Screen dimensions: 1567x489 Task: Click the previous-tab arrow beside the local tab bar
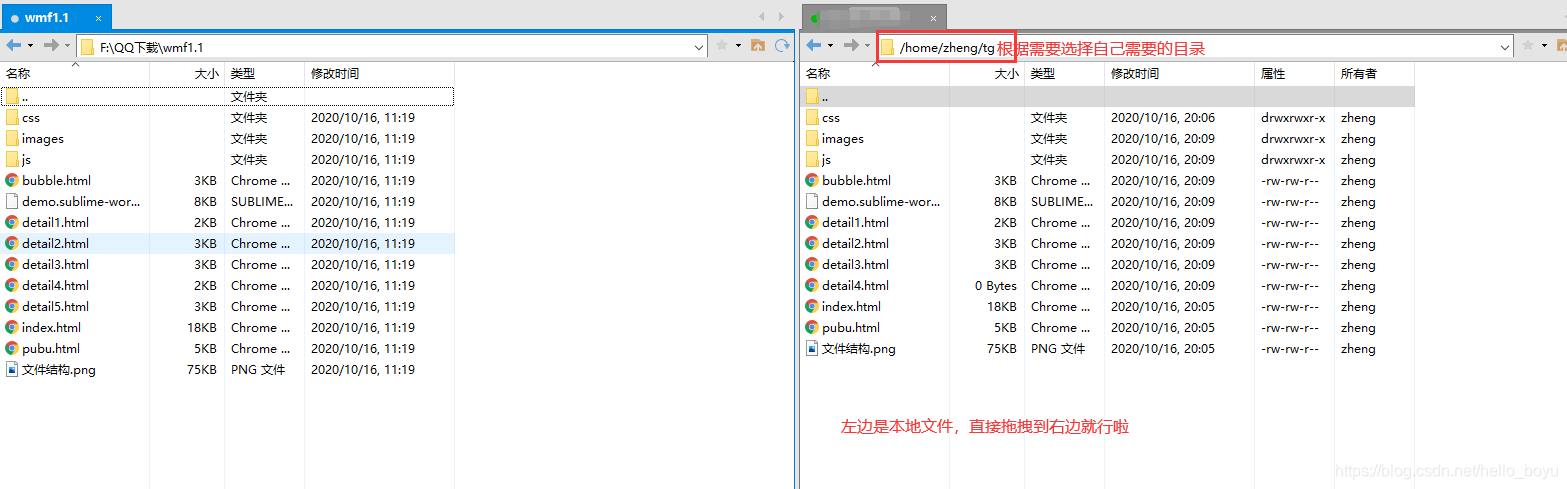762,17
